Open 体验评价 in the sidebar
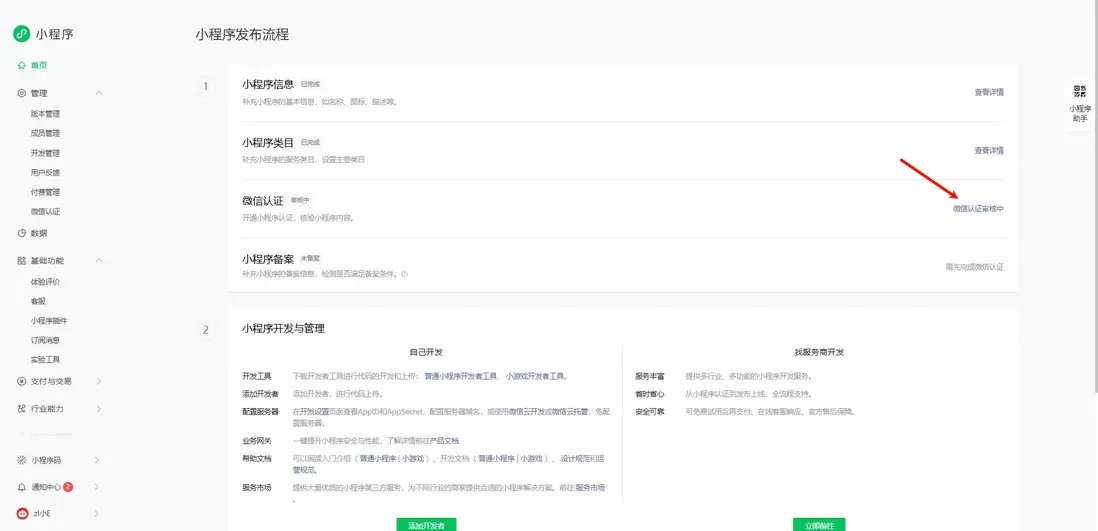 pyautogui.click(x=46, y=282)
